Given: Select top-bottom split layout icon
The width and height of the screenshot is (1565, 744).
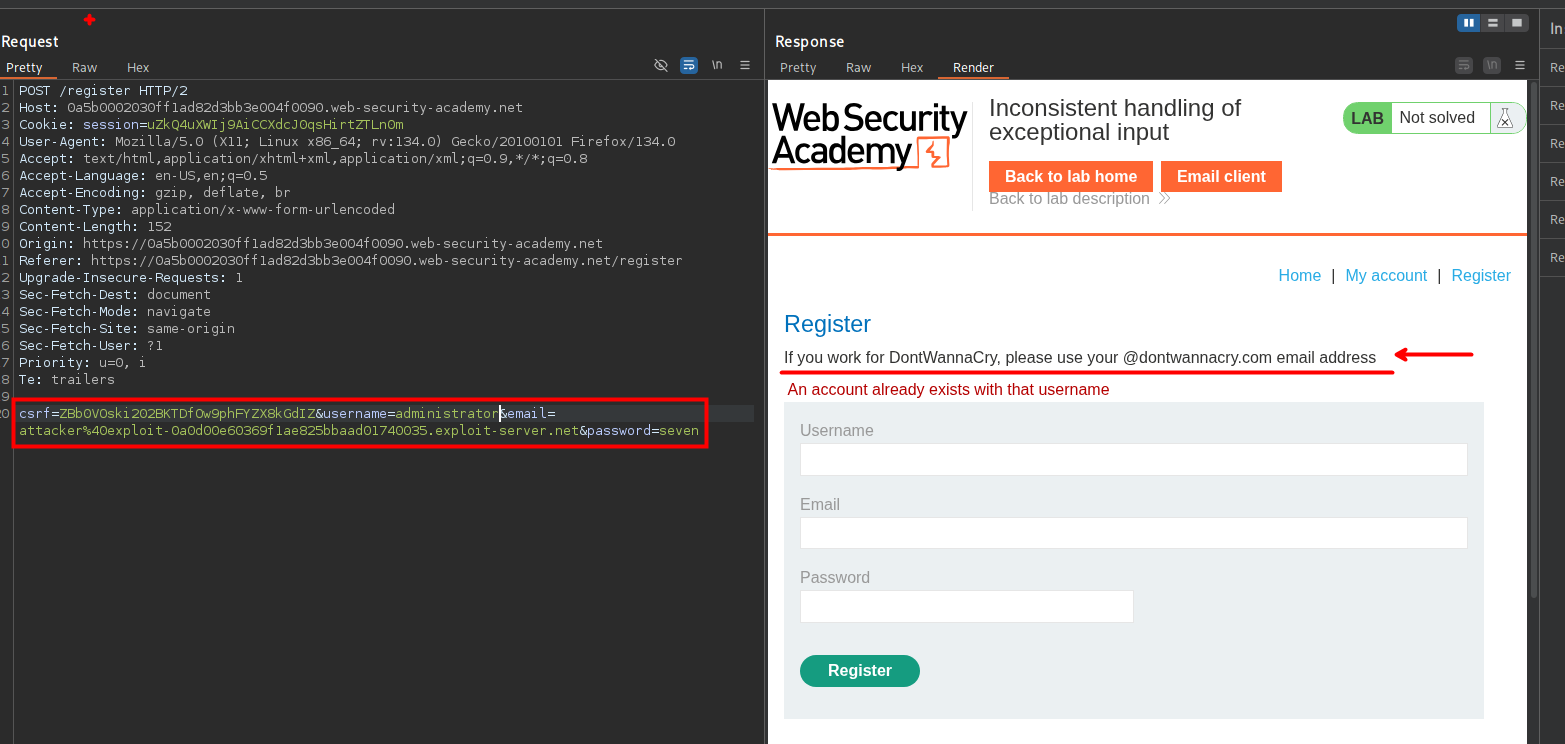Looking at the screenshot, I should point(1492,23).
